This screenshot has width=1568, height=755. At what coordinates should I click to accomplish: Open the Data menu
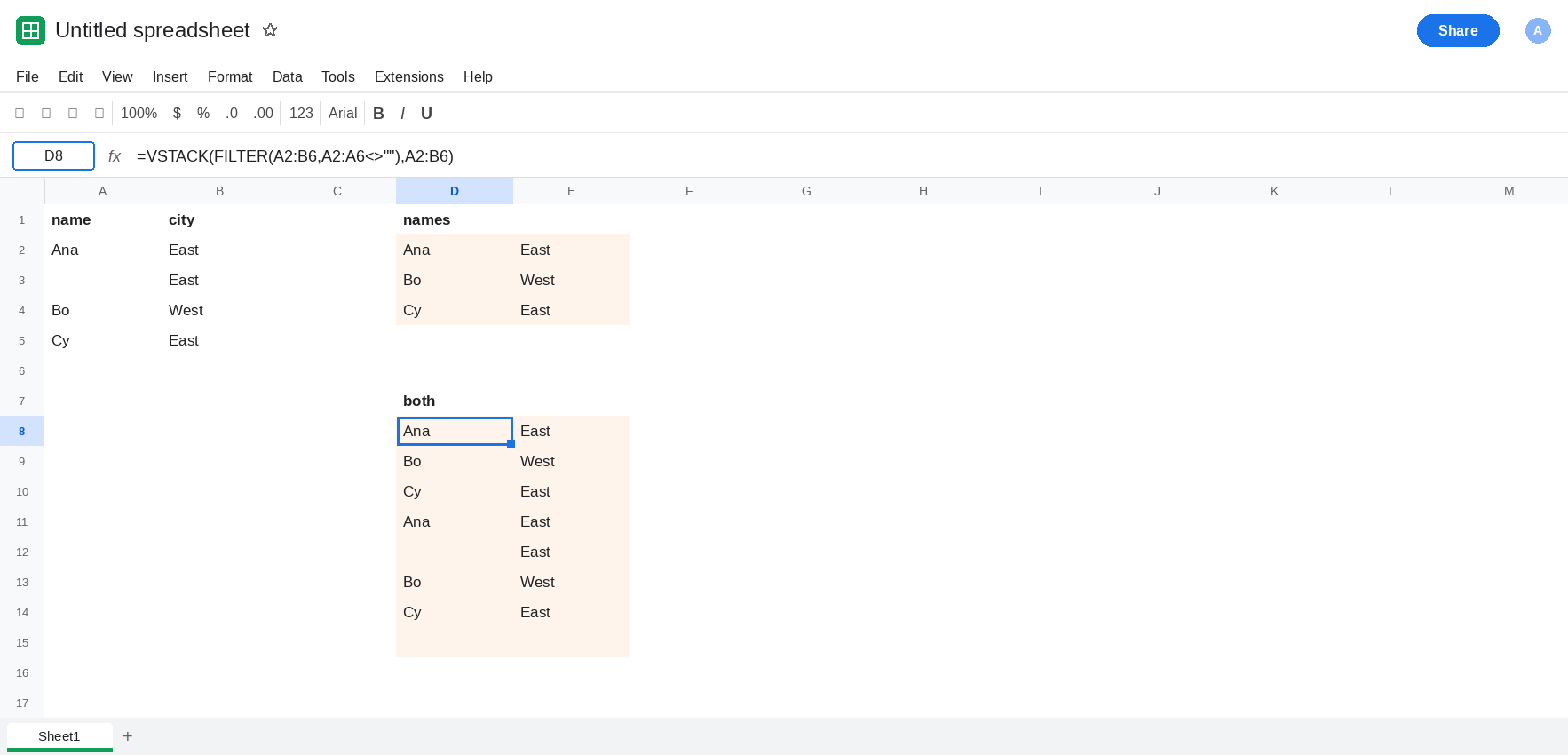pyautogui.click(x=287, y=77)
